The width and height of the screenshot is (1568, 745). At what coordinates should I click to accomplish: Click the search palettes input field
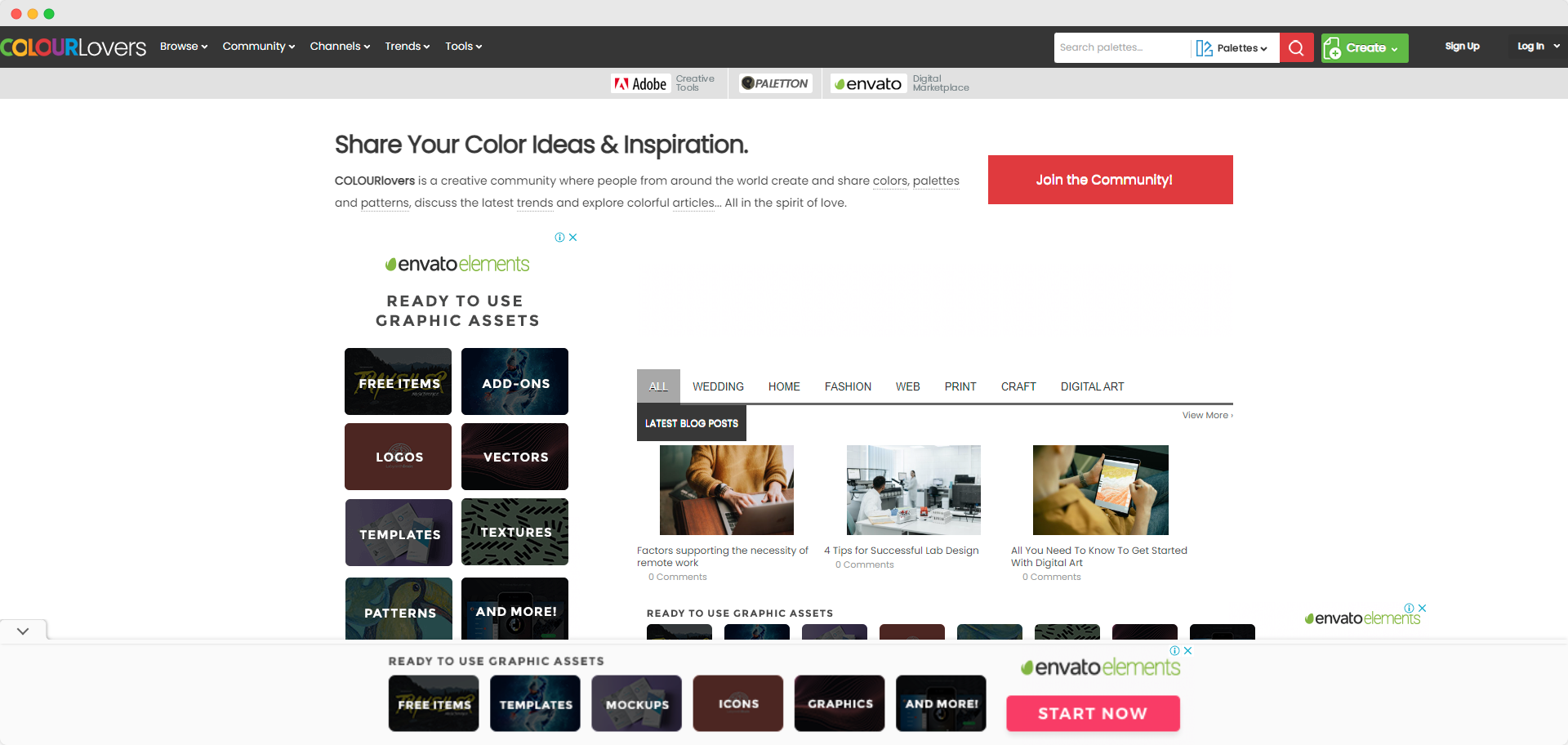[1122, 47]
